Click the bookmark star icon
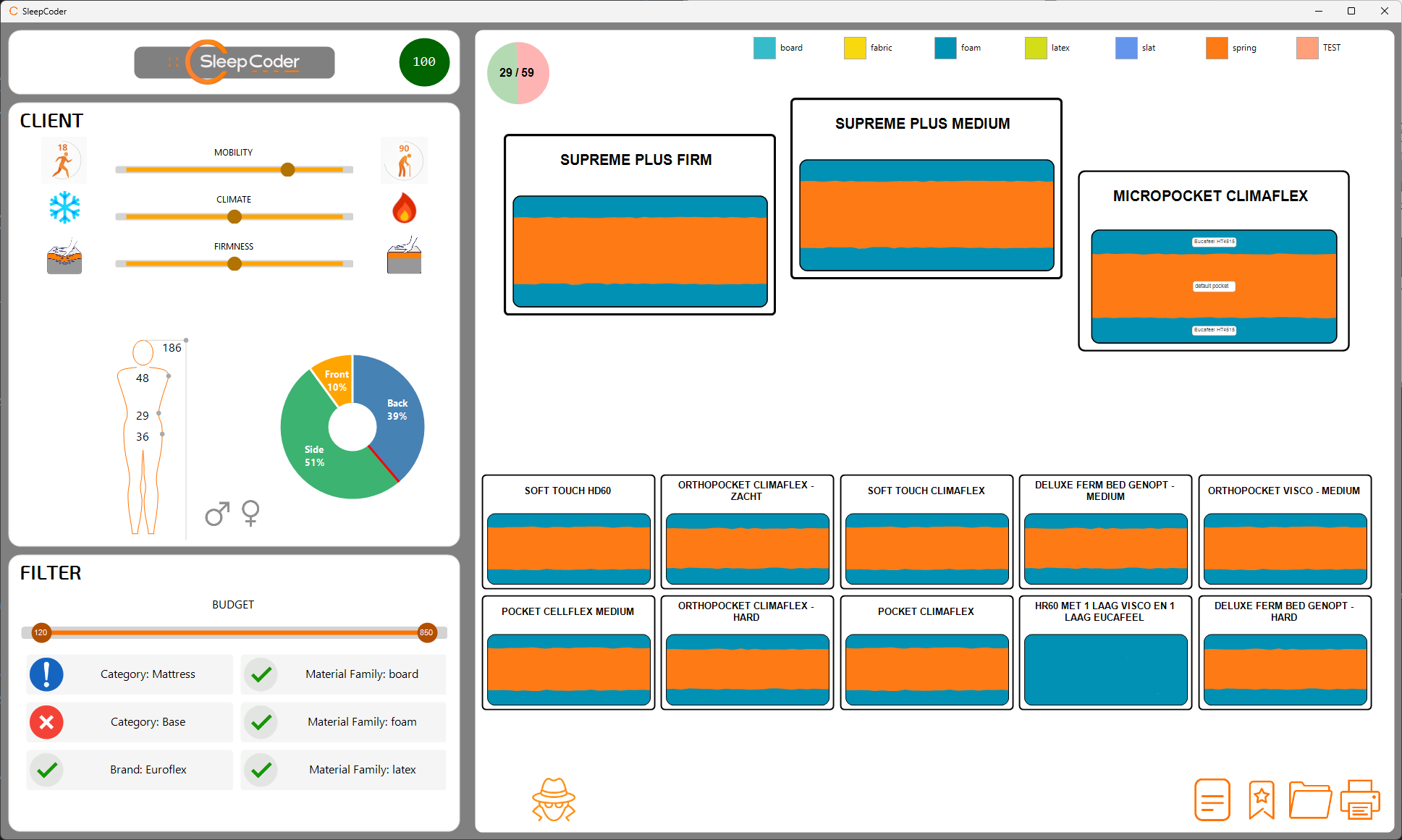 (x=1261, y=799)
